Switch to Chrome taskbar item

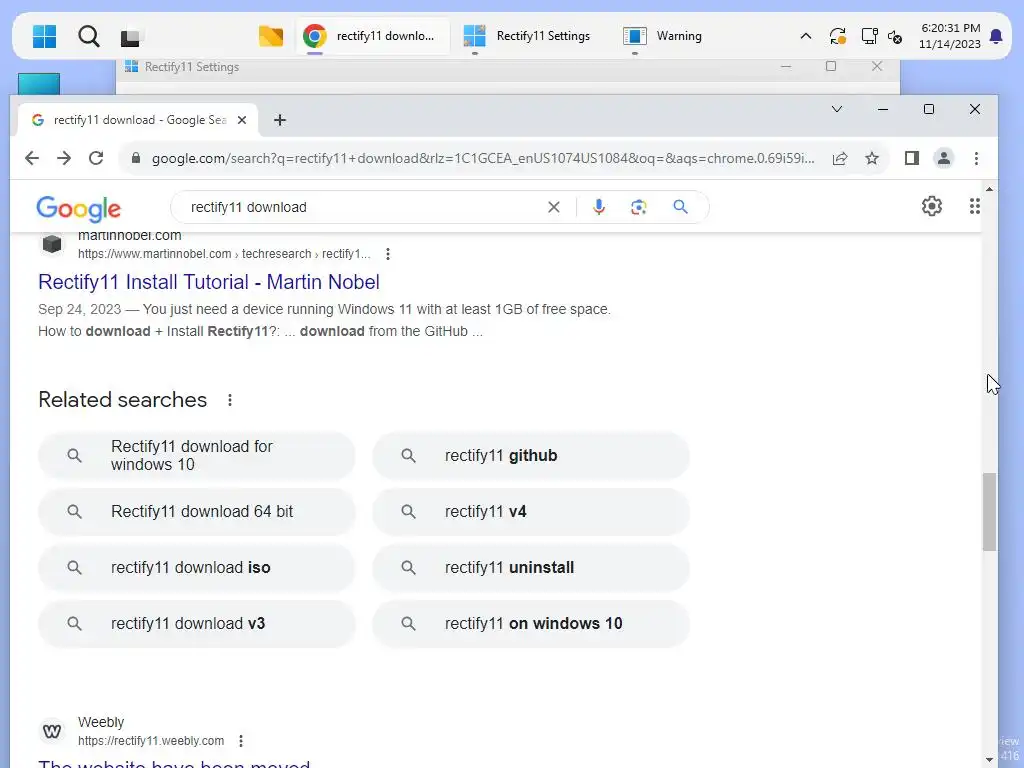tap(372, 36)
